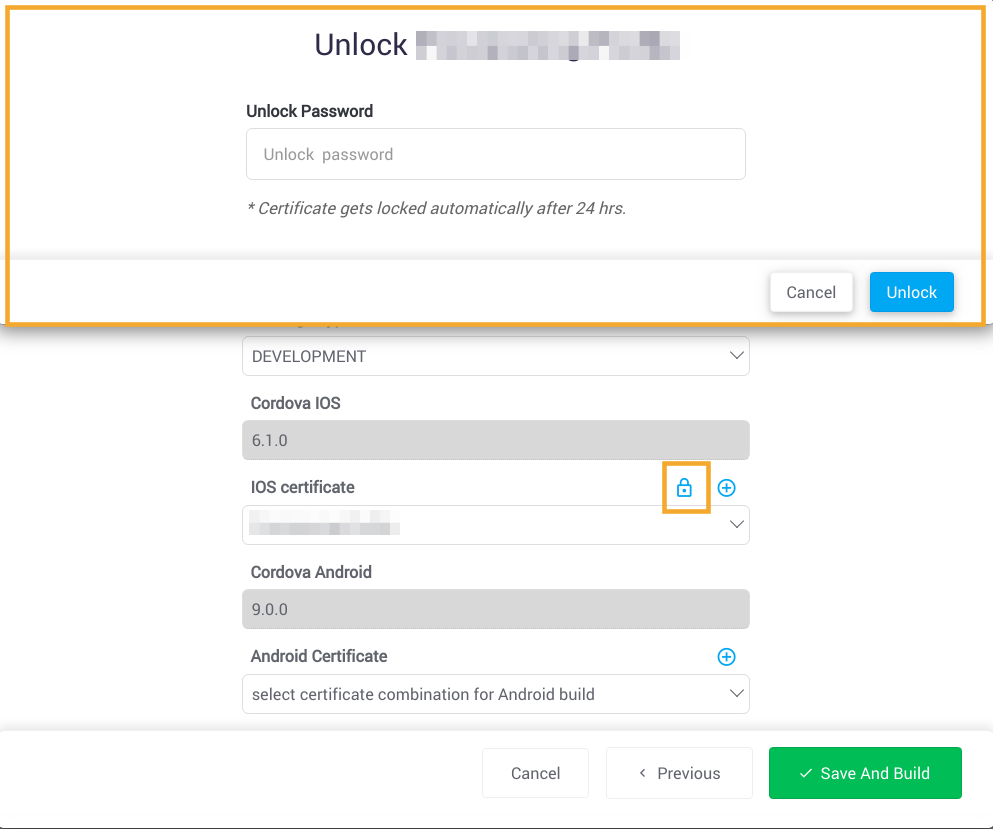Click the lock icon next to IOS certificate
Image resolution: width=993 pixels, height=829 pixels.
pos(685,488)
